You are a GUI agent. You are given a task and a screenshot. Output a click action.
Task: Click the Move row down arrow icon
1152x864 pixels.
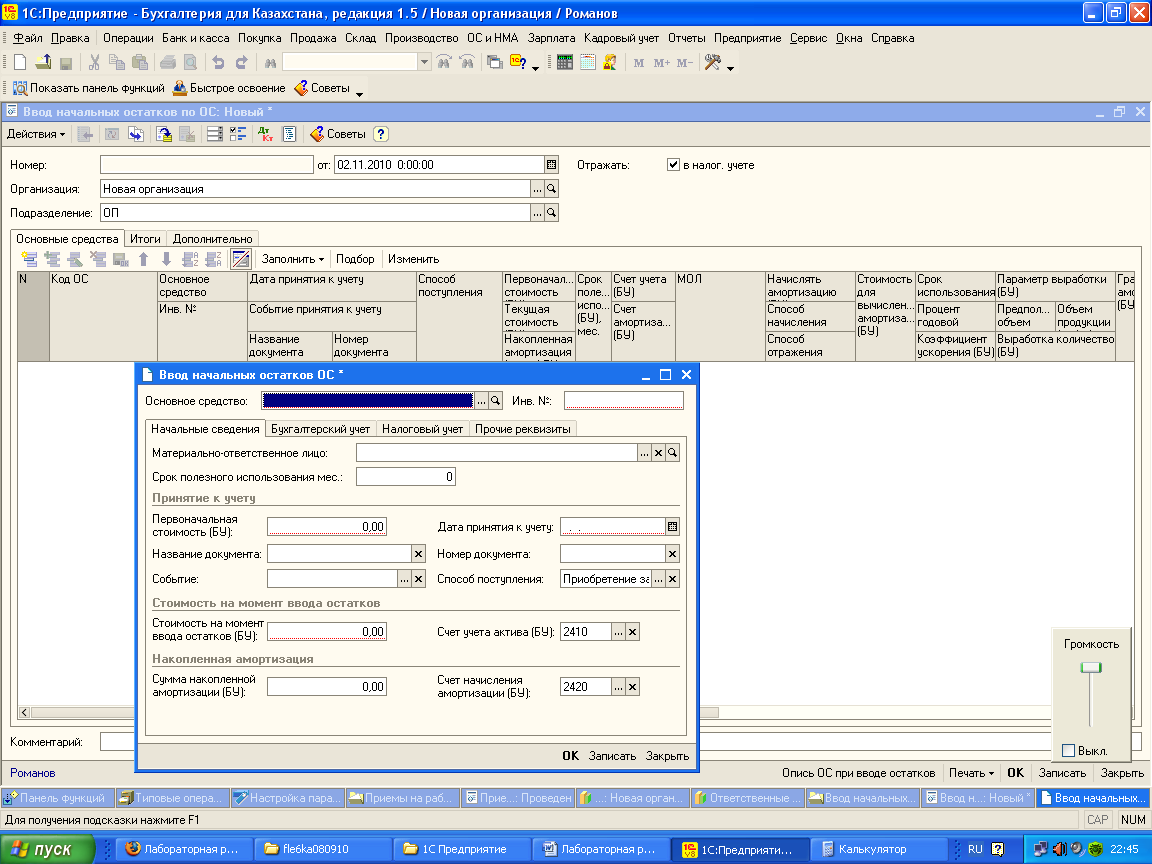click(166, 259)
